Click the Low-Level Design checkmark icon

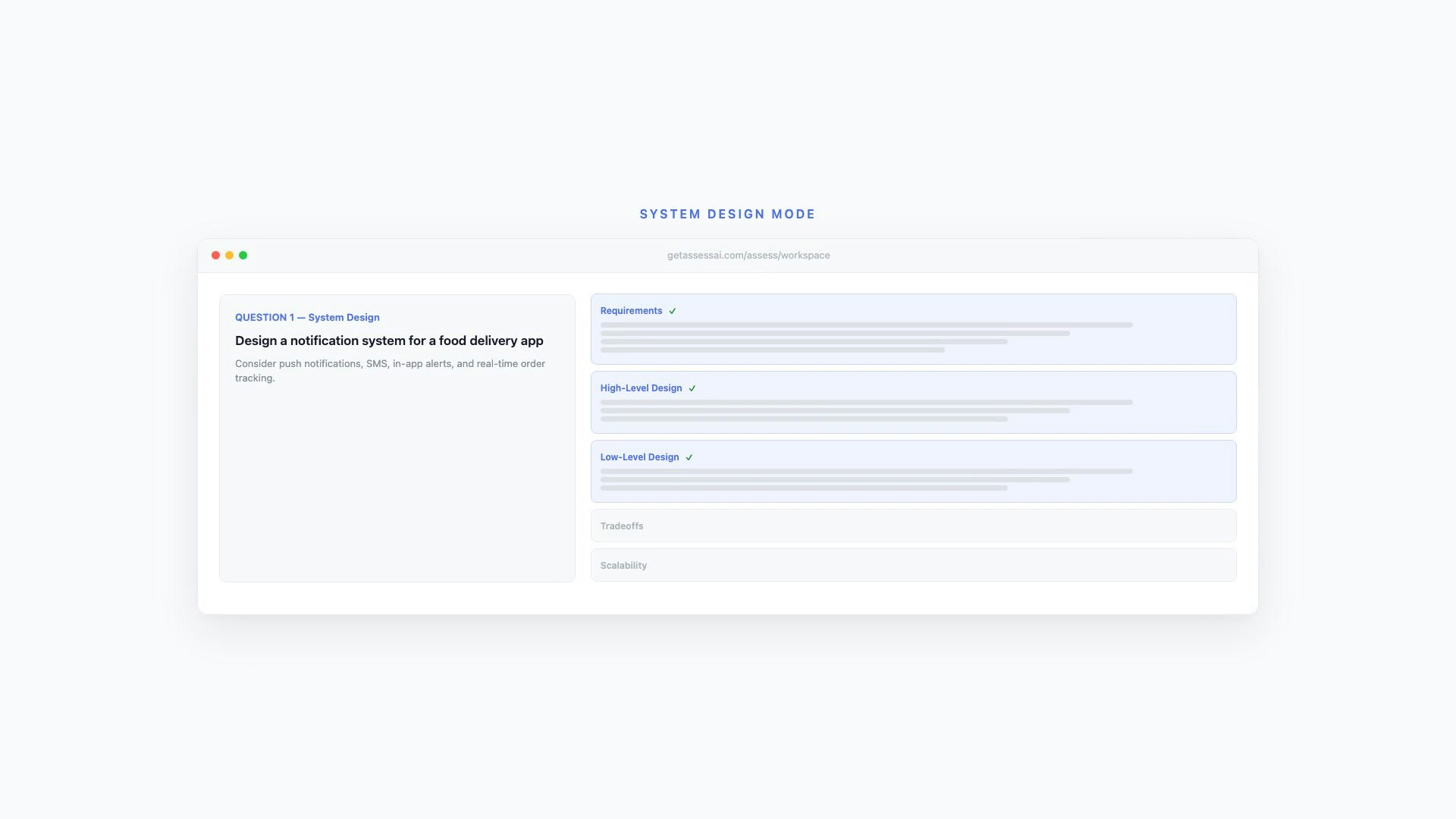[x=689, y=457]
